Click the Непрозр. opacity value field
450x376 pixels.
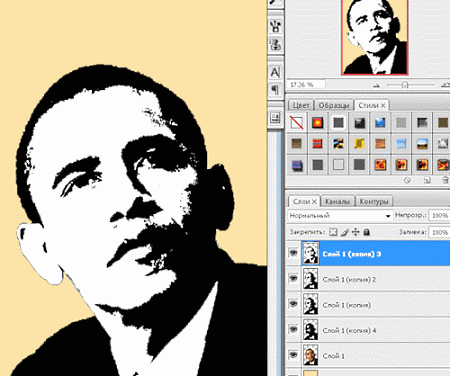(x=439, y=216)
